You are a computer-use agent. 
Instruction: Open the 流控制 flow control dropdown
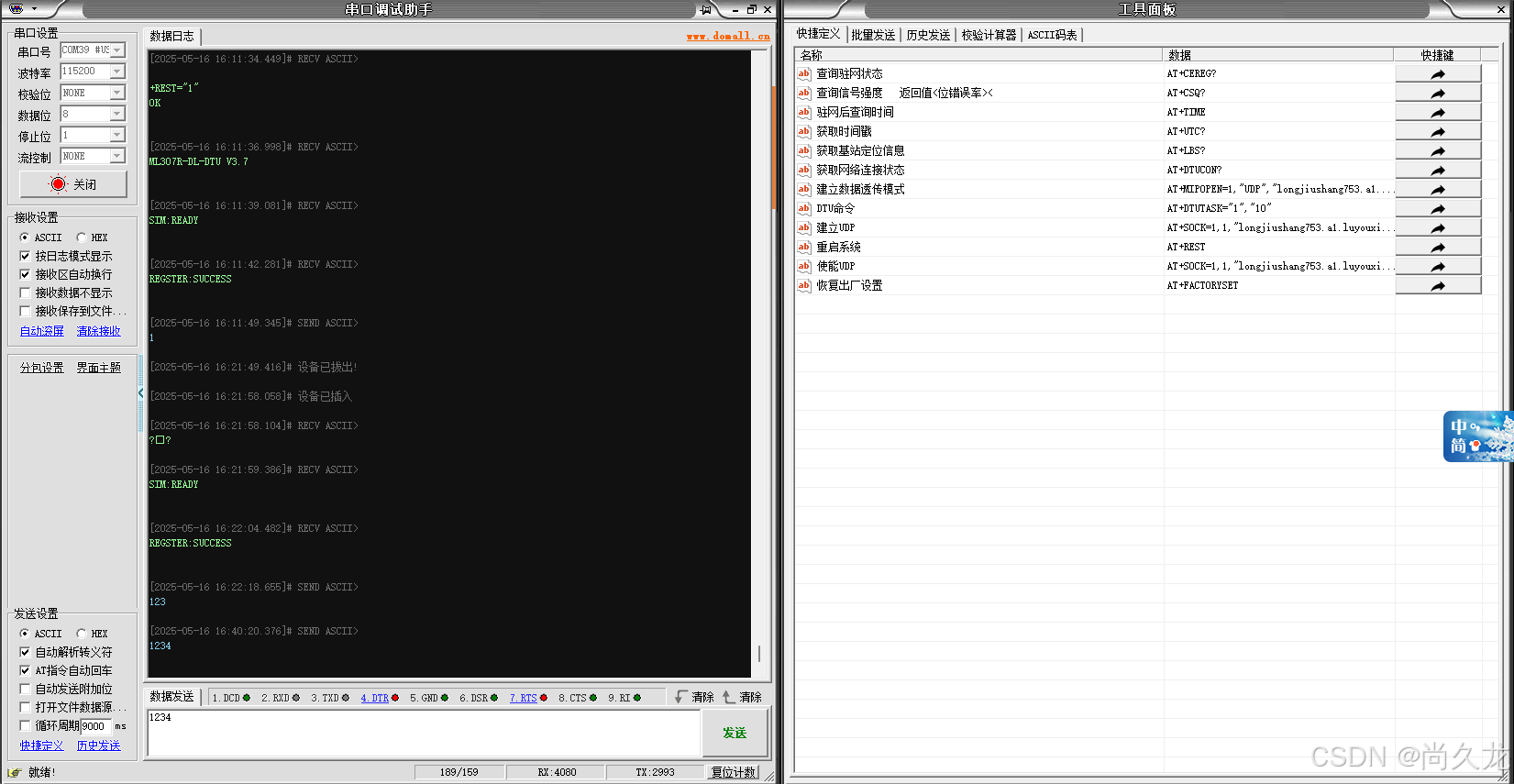coord(117,156)
